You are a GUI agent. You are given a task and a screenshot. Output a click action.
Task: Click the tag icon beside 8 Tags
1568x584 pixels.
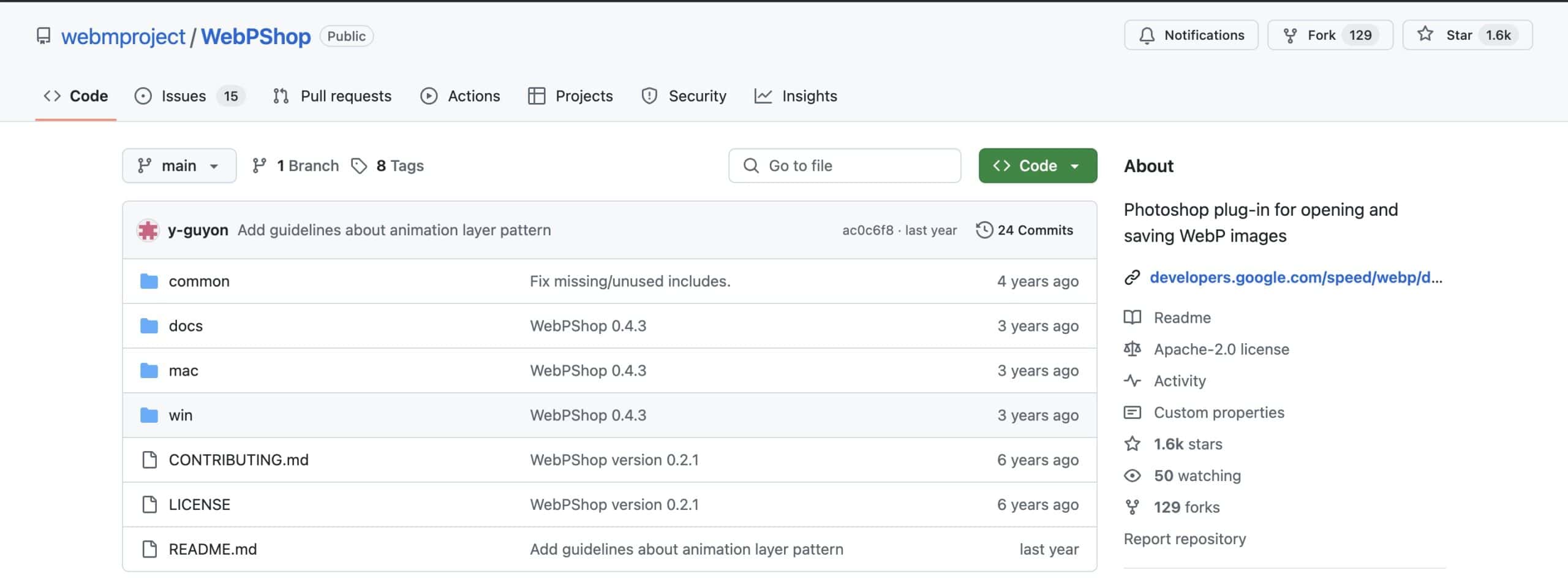(x=359, y=166)
